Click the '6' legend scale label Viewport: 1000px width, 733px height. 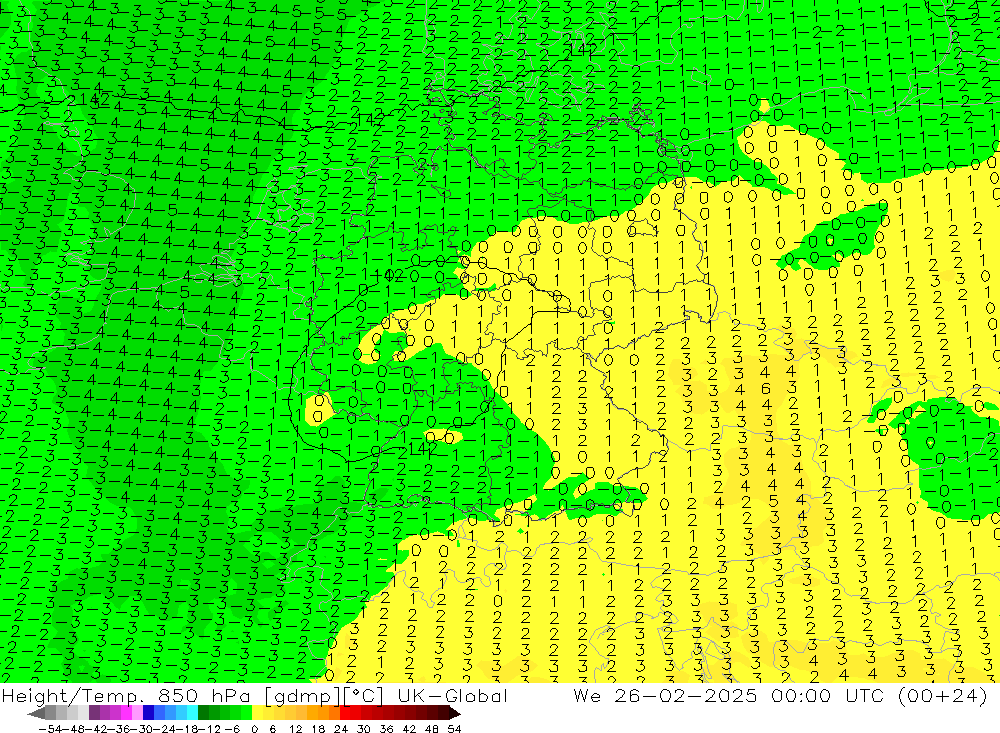click(273, 729)
